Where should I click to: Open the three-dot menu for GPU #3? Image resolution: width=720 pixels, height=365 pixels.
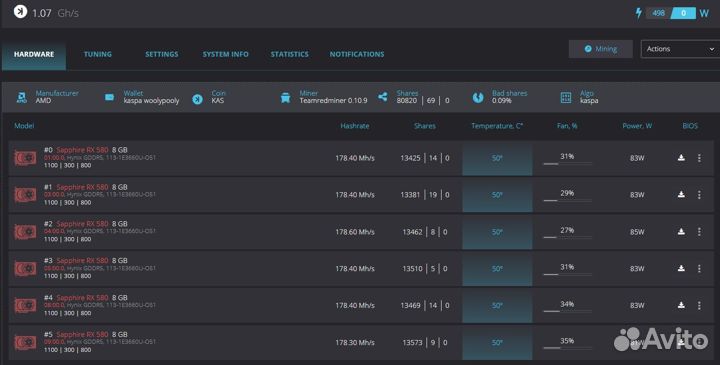click(699, 268)
